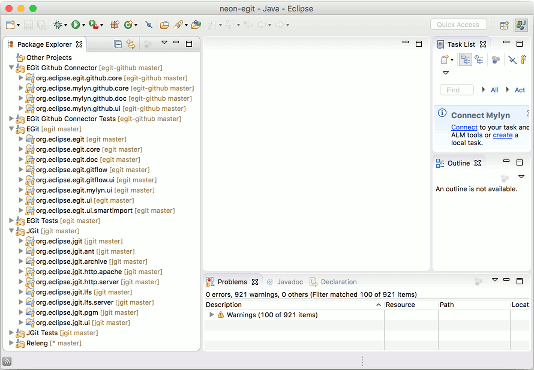
Task: Click the Collapse All icon in Task List
Action: click(x=512, y=60)
